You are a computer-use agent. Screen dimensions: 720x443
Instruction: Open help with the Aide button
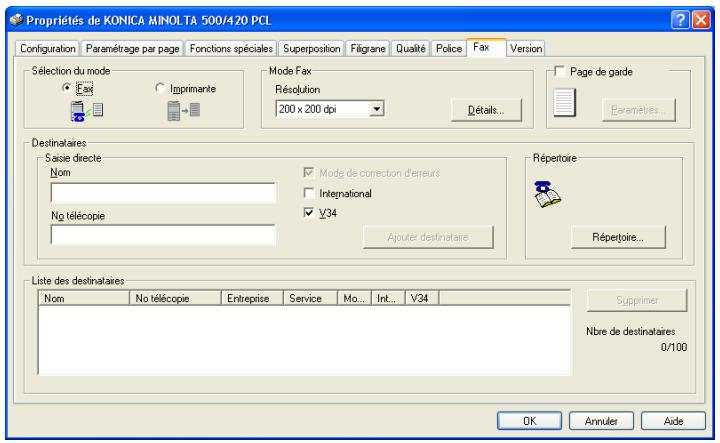tap(673, 421)
